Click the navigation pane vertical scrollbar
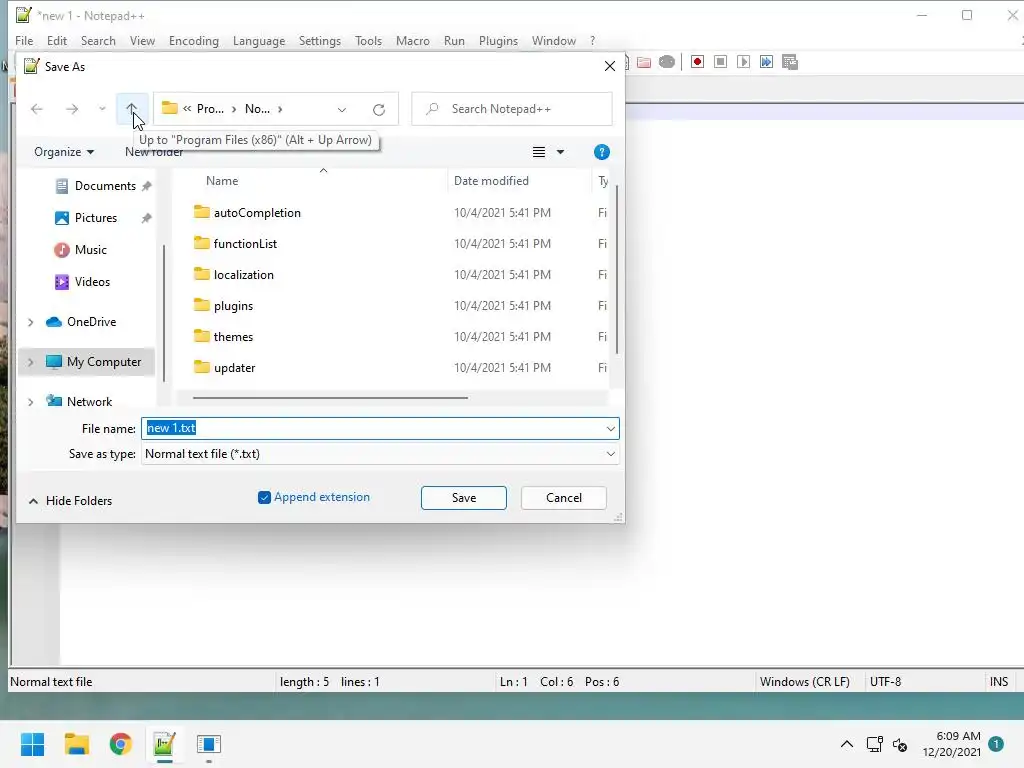This screenshot has height=768, width=1024. 164,313
